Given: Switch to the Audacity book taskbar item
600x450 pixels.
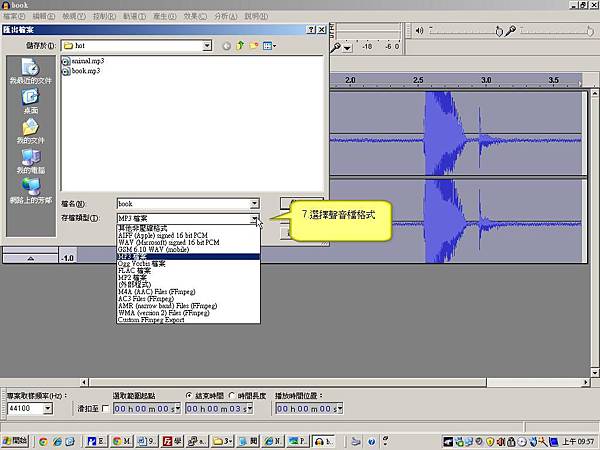Looking at the screenshot, I should 324,441.
